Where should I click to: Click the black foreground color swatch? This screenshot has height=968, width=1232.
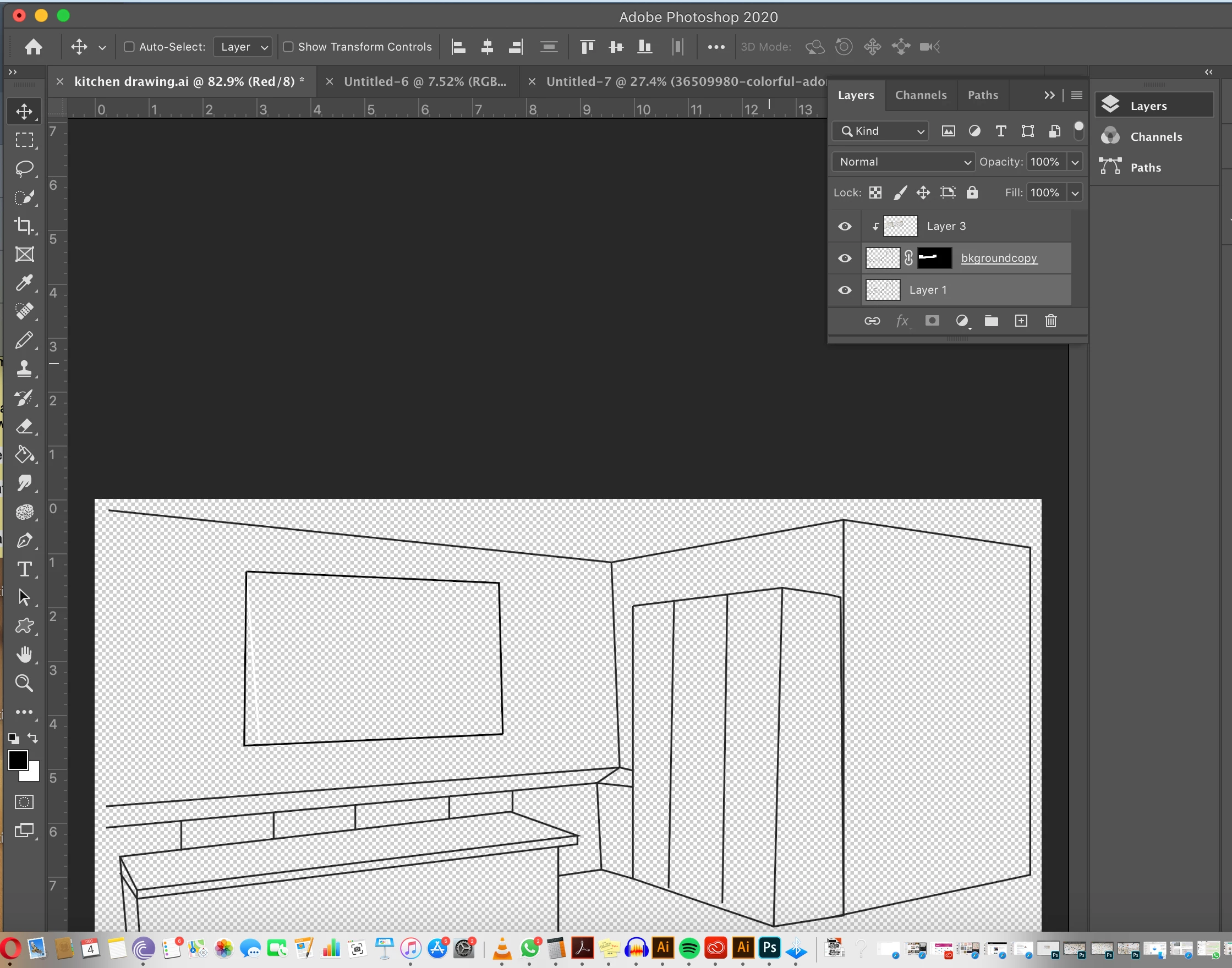point(18,760)
